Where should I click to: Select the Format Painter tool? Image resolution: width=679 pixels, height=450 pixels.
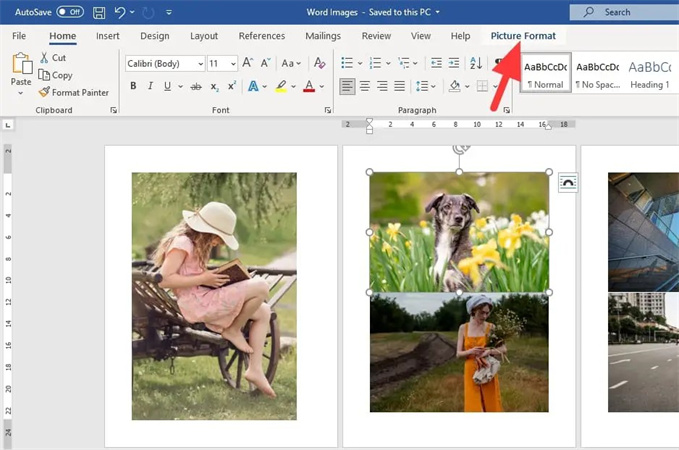(x=73, y=92)
